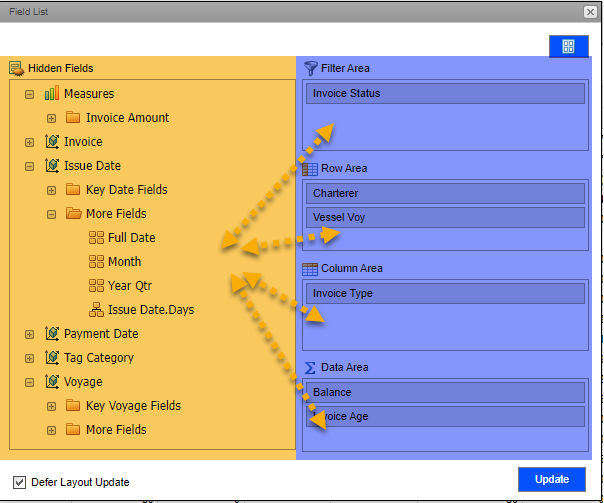Select the Invoice Status filter field

[444, 93]
